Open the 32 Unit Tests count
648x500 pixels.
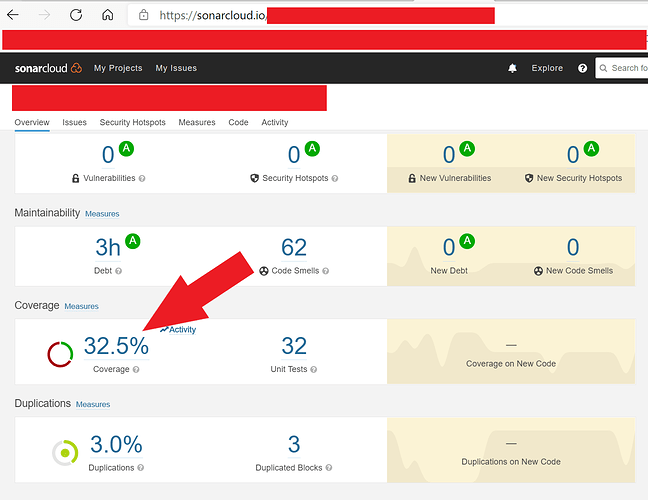coord(294,346)
